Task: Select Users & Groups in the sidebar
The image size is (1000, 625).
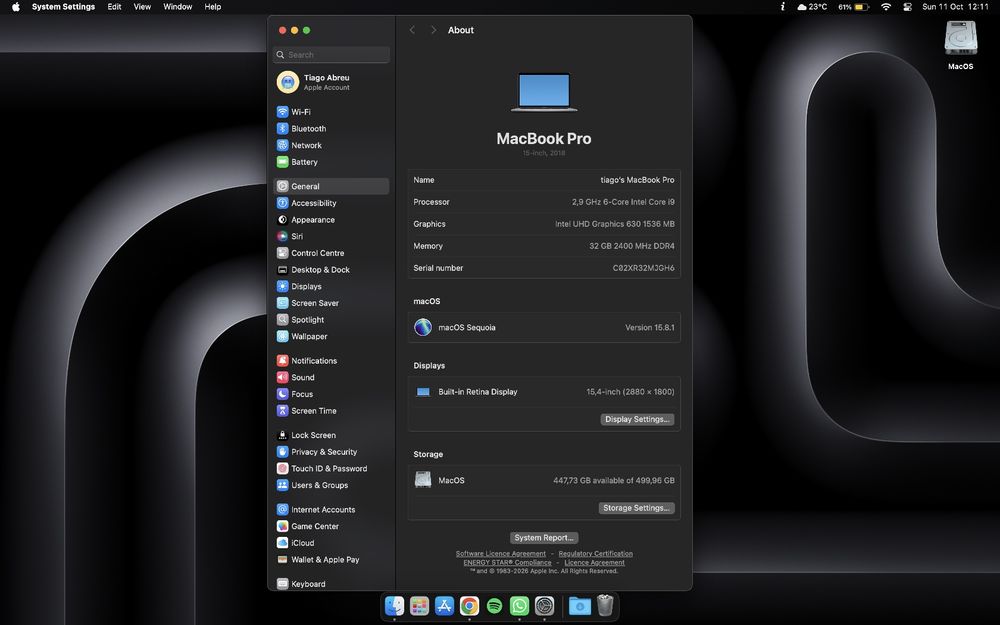Action: click(331, 485)
